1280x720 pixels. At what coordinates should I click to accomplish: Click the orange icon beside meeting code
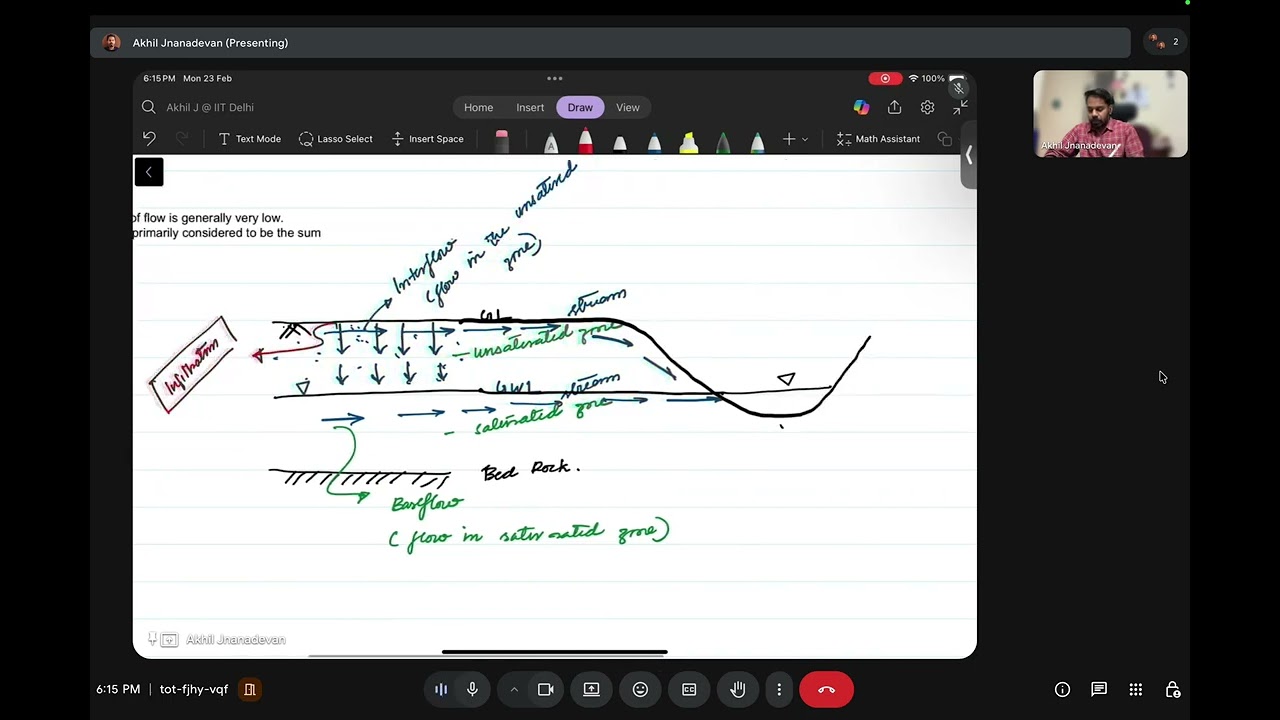[250, 689]
